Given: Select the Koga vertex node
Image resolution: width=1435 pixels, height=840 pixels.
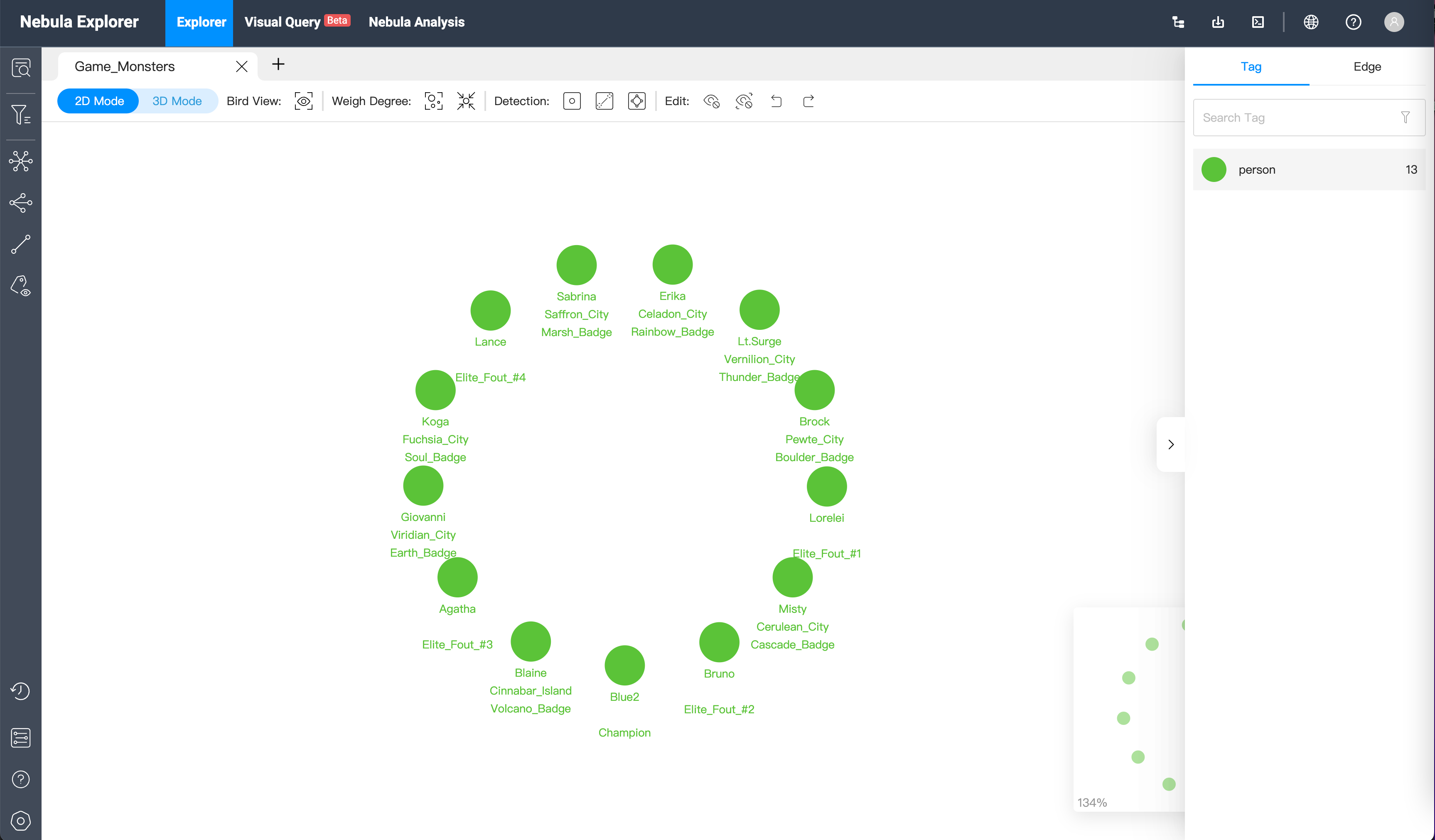Looking at the screenshot, I should (x=435, y=390).
